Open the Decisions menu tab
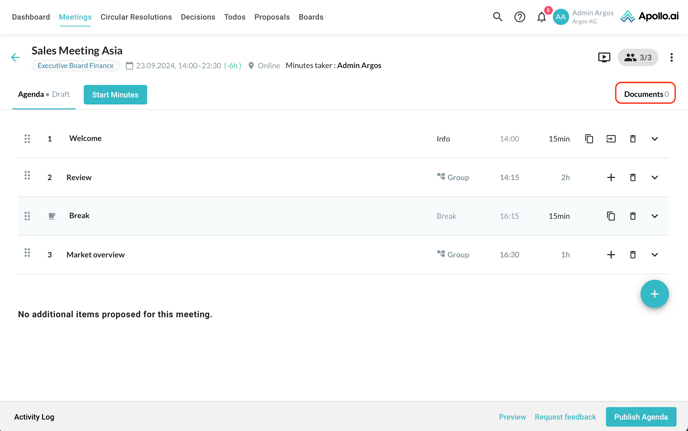Viewport: 688px width, 431px height. tap(198, 17)
